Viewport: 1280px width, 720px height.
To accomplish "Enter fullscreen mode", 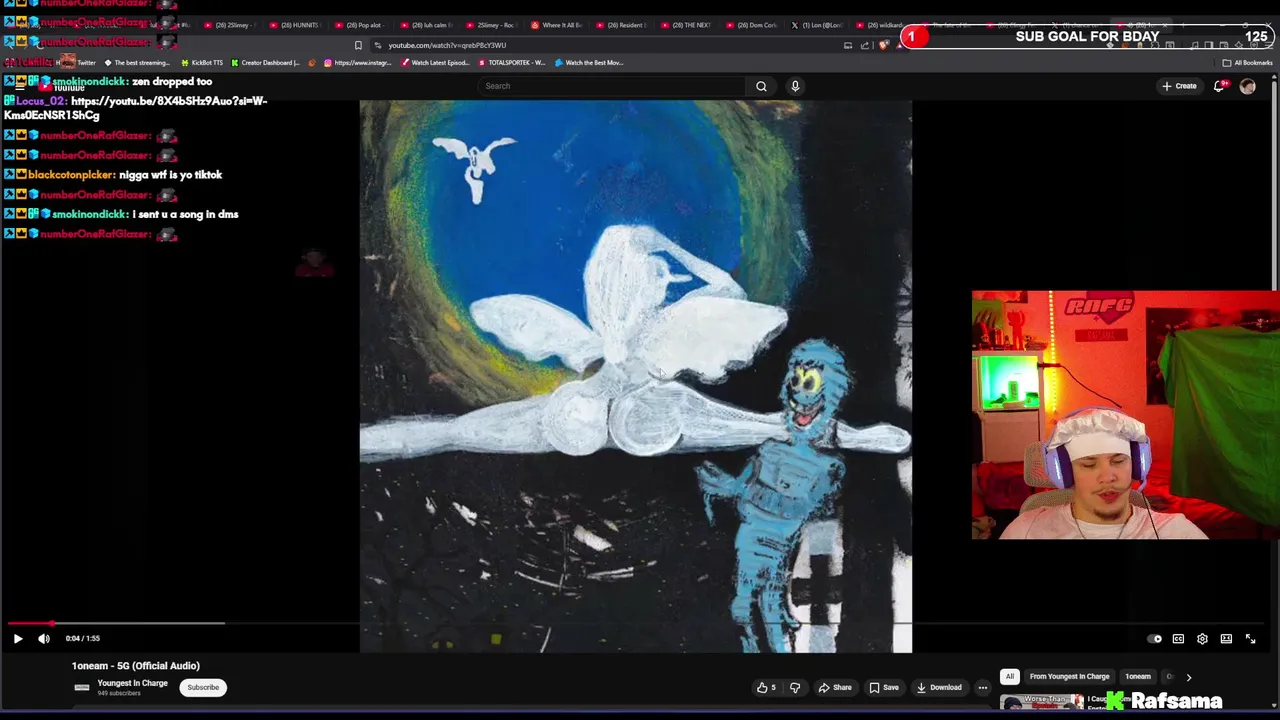I will pyautogui.click(x=1250, y=639).
